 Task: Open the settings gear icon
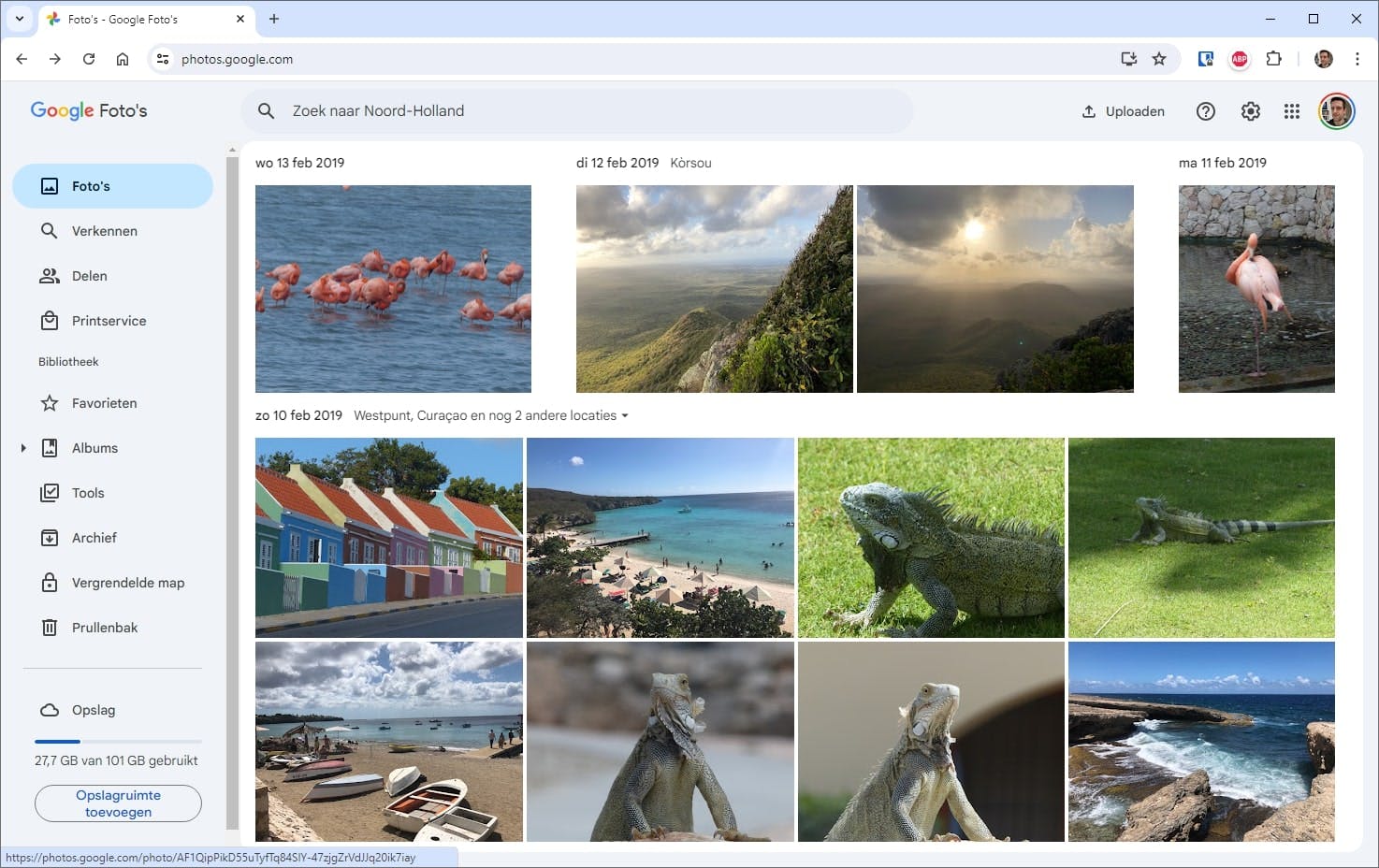tap(1251, 111)
